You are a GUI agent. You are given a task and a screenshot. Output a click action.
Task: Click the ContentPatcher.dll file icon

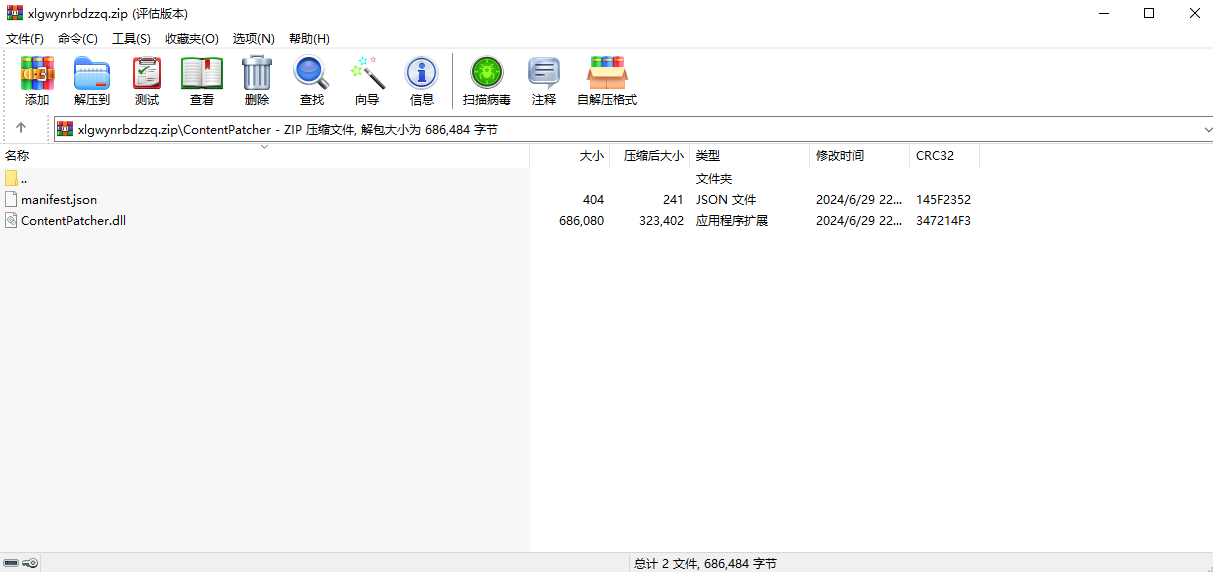[12, 220]
